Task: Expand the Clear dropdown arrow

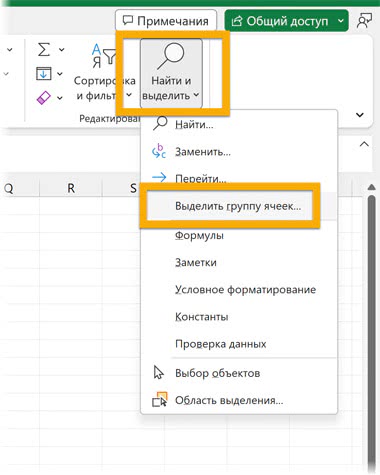Action: point(60,98)
